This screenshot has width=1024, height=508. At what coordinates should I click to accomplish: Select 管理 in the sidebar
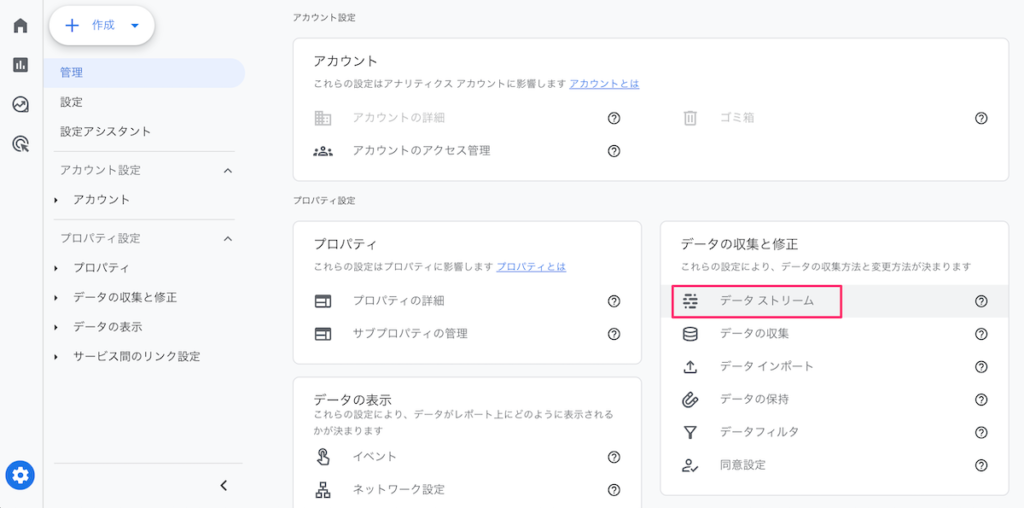coord(72,73)
